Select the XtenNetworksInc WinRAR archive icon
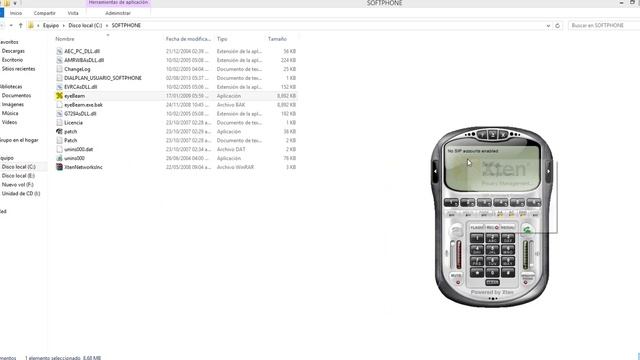640x360 pixels. point(59,167)
